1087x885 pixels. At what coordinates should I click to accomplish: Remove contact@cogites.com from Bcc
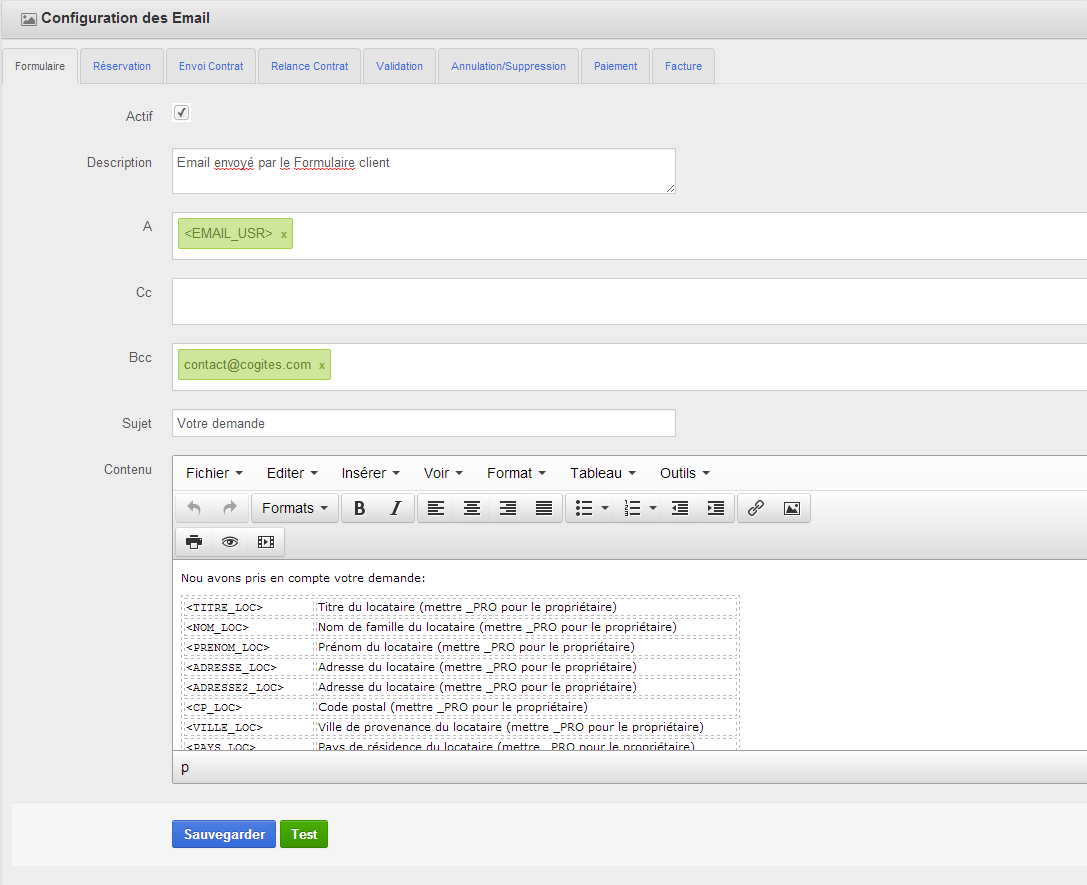(322, 366)
